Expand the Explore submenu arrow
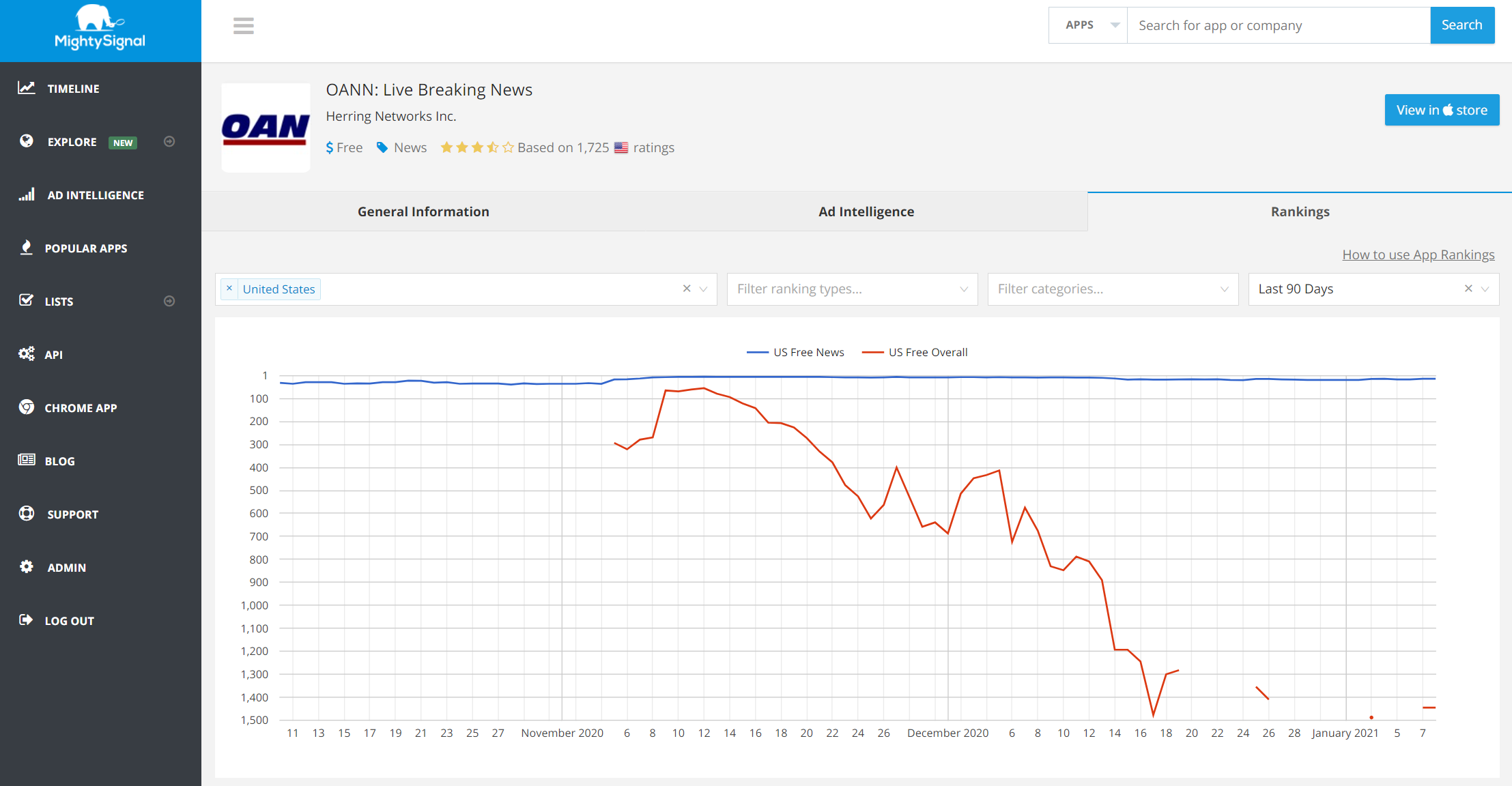This screenshot has width=1512, height=786. (169, 141)
